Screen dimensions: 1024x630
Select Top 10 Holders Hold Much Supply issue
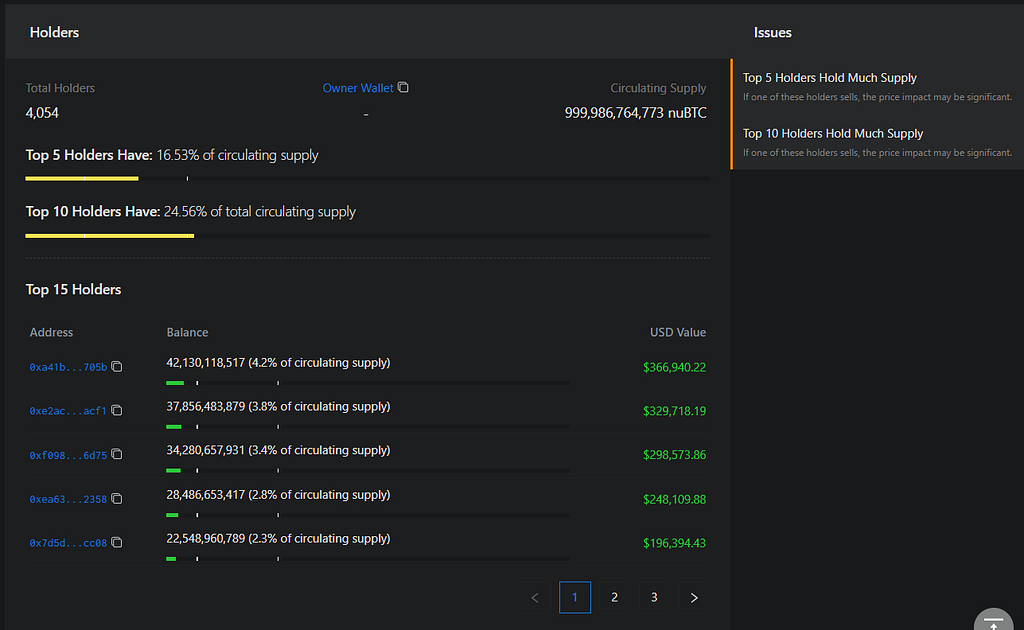[x=877, y=142]
